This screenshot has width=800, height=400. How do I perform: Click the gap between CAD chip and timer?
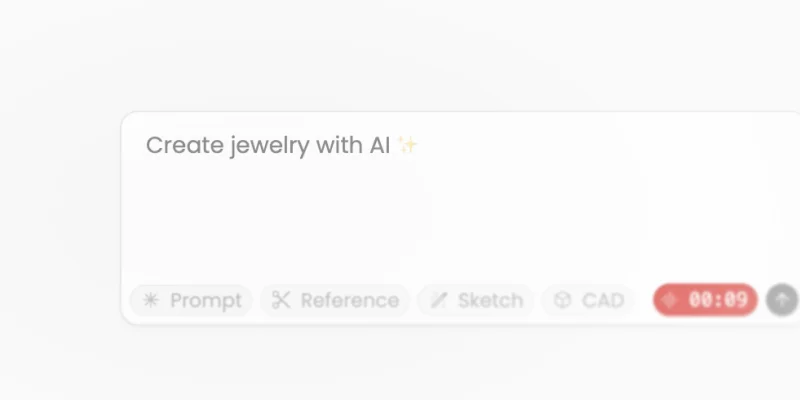[x=643, y=300]
